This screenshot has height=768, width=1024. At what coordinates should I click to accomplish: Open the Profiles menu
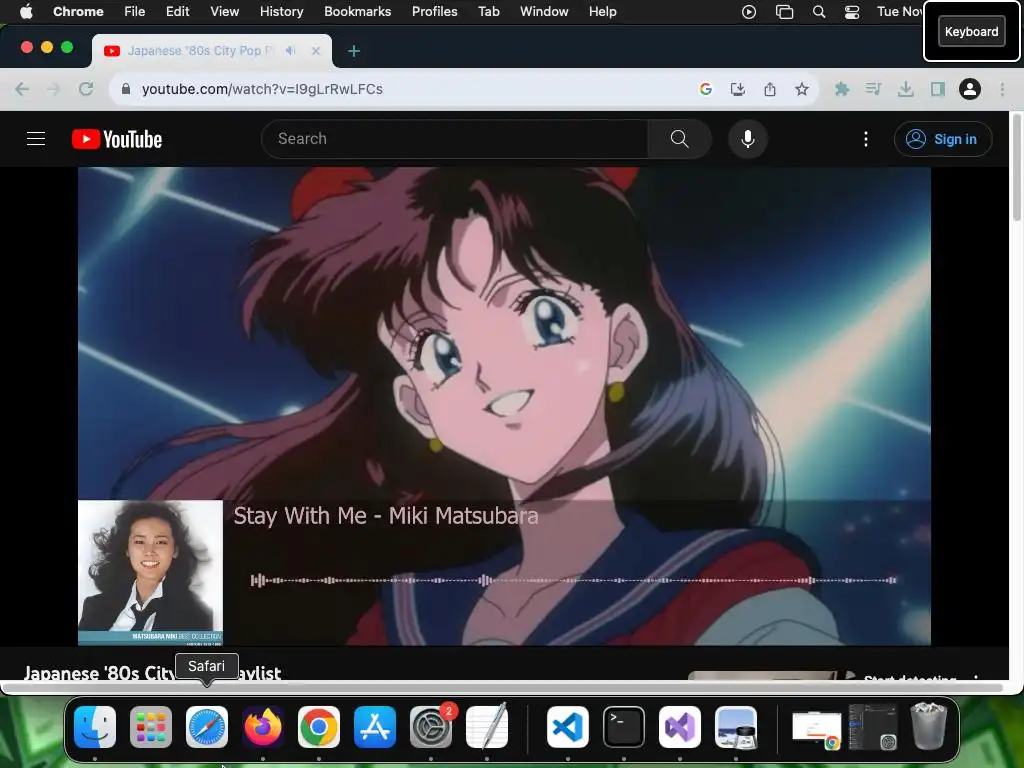pos(434,11)
